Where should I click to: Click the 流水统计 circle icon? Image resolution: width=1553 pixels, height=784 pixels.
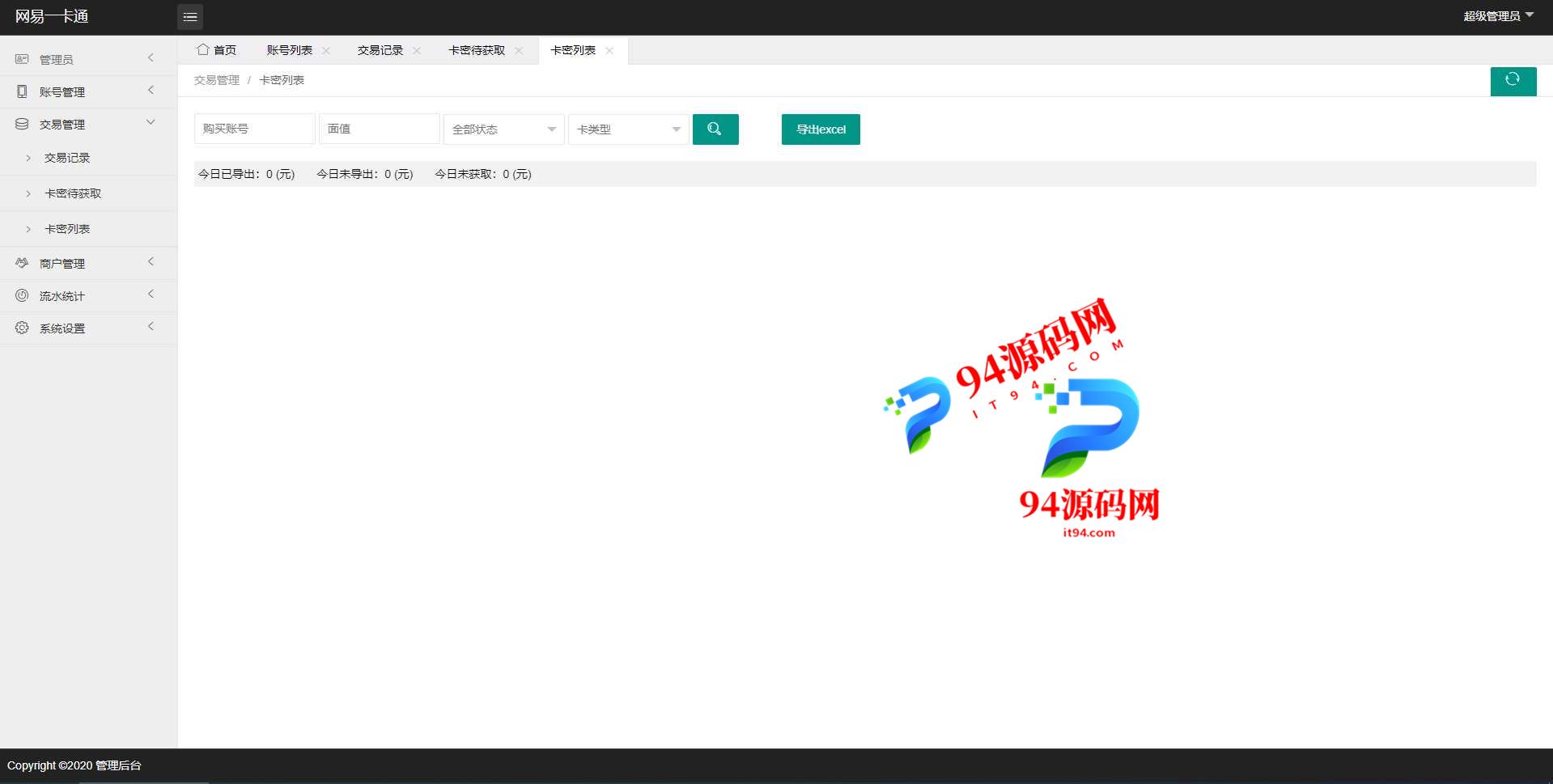coord(22,295)
